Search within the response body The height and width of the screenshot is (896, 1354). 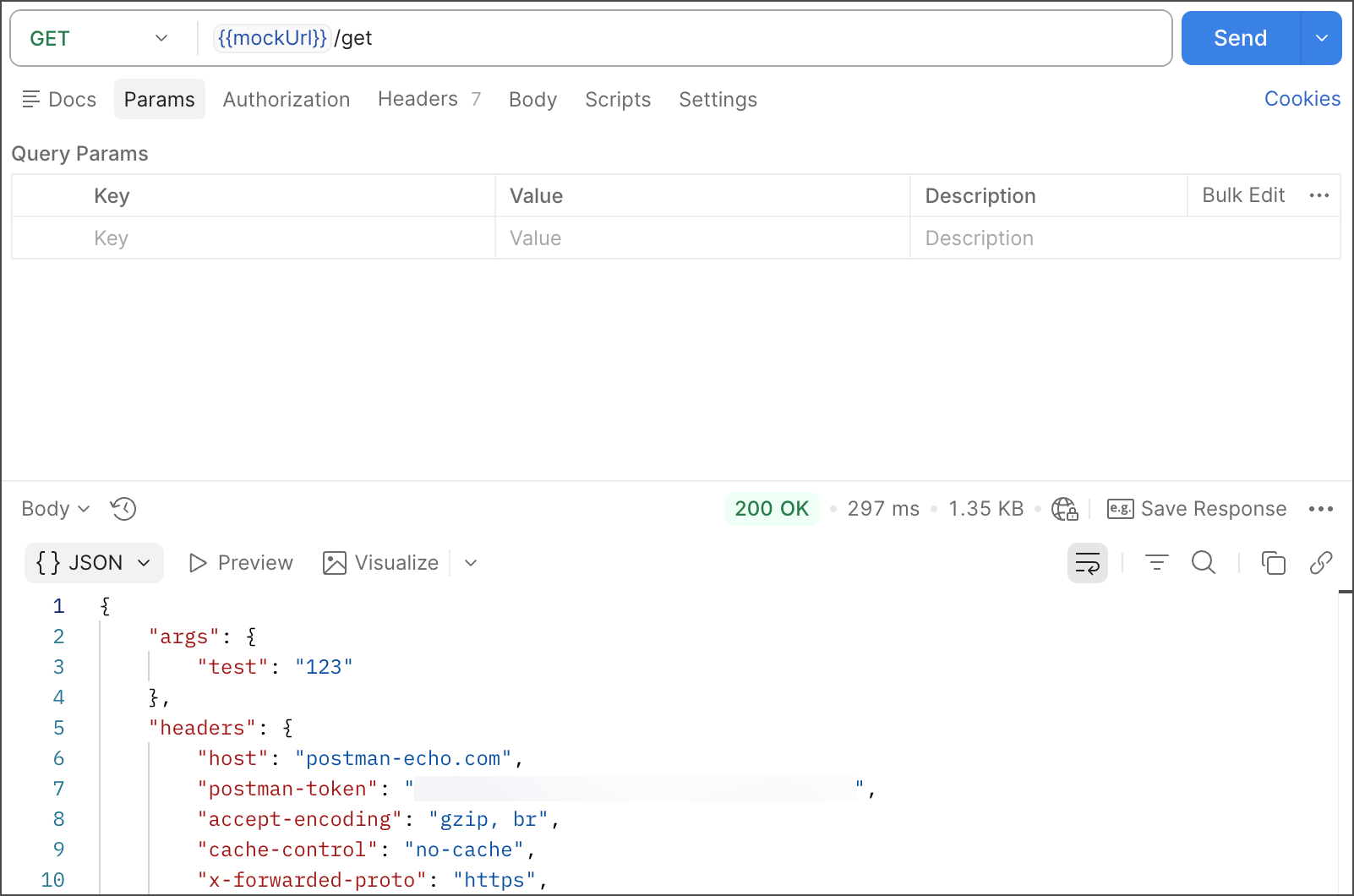pos(1203,563)
